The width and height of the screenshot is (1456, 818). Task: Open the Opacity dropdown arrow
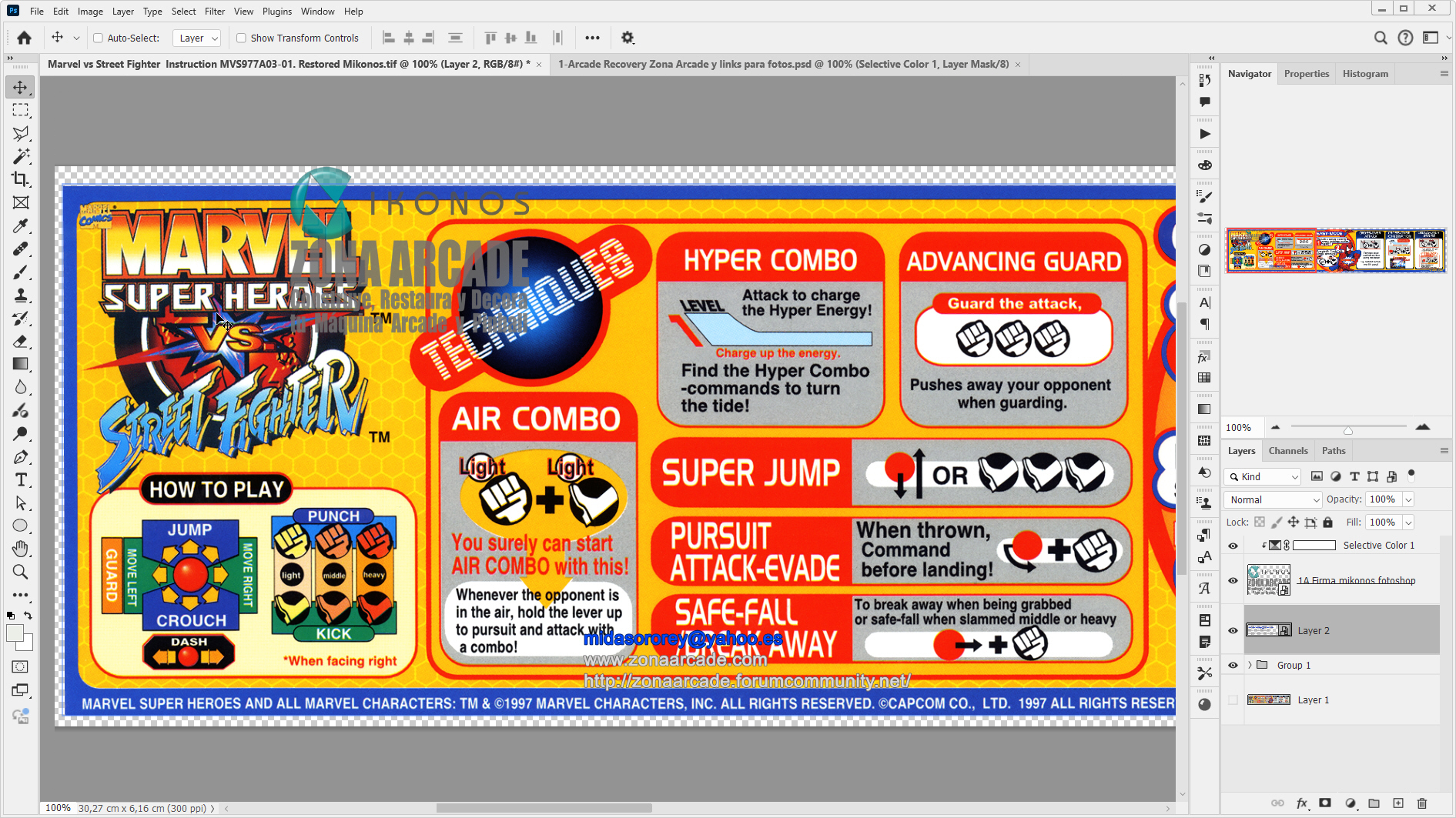[1409, 499]
